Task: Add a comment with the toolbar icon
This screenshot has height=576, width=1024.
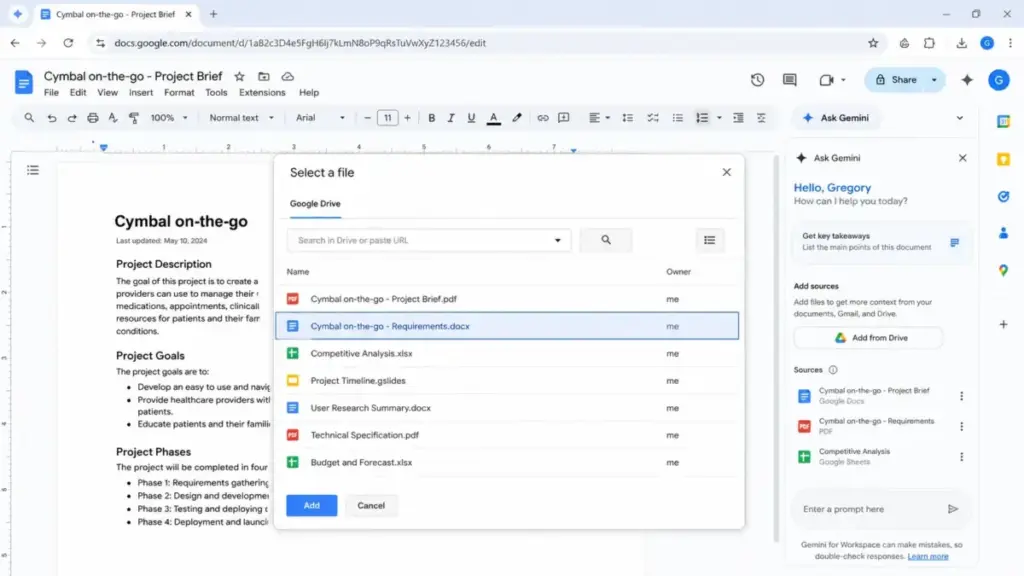Action: 564,118
